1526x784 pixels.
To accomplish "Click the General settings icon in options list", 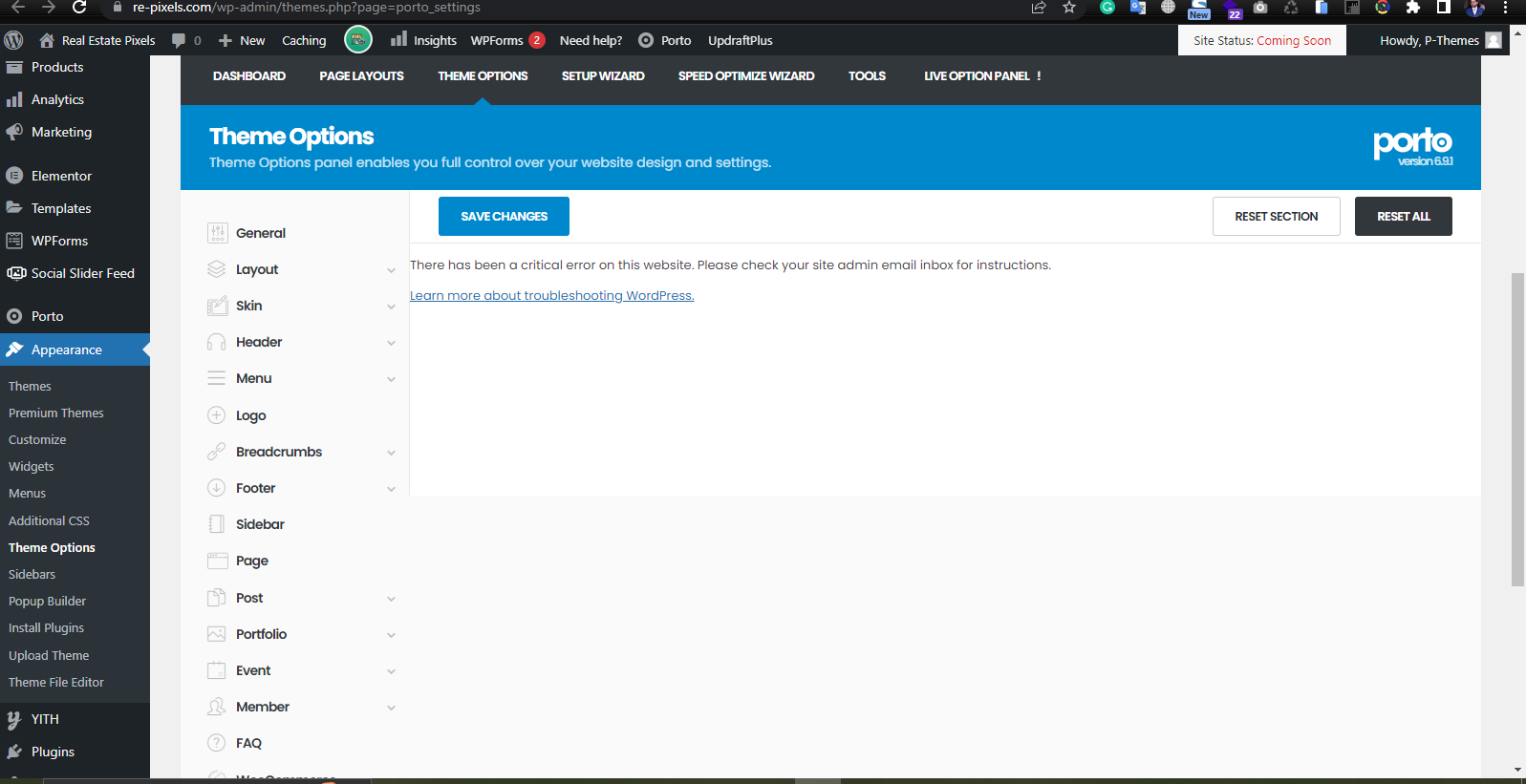I will 218,233.
